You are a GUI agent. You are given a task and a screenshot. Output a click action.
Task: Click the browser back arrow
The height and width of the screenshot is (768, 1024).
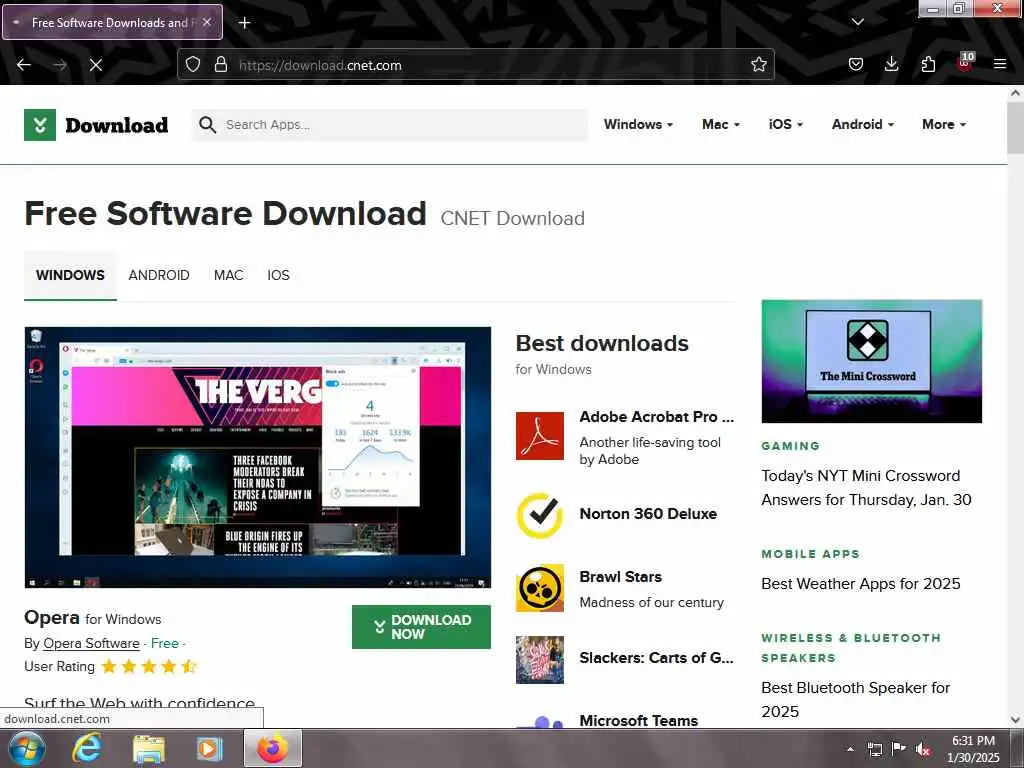coord(24,65)
